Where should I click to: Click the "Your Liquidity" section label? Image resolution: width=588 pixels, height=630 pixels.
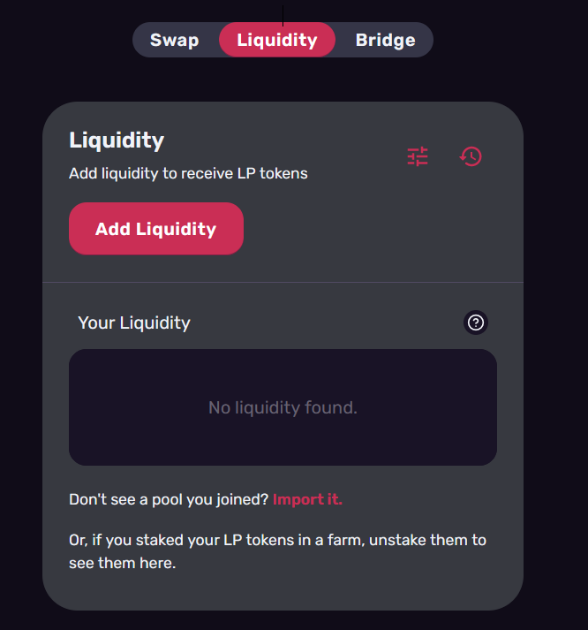coord(134,323)
